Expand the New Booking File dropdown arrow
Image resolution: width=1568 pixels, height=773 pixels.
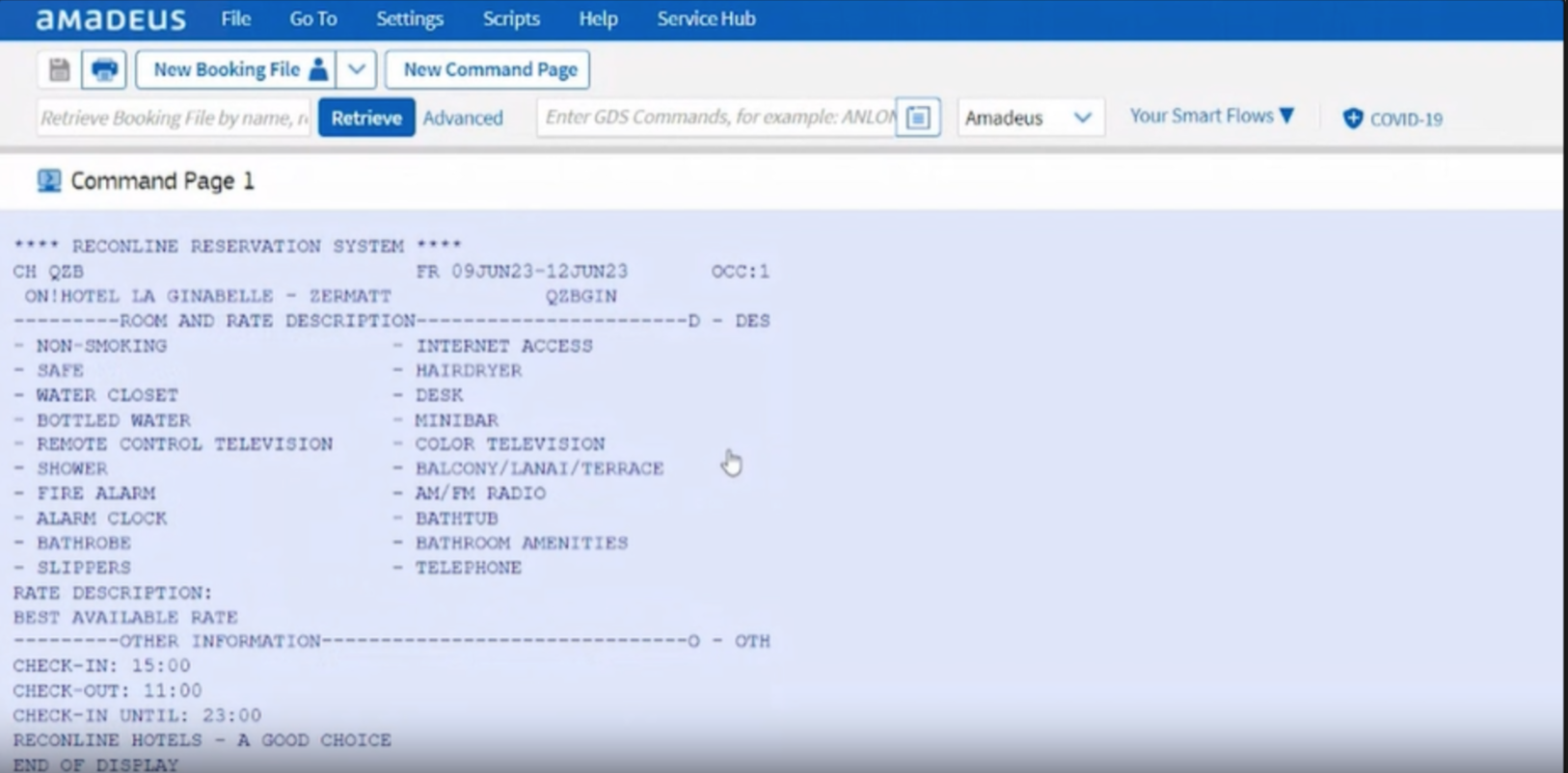pos(356,69)
